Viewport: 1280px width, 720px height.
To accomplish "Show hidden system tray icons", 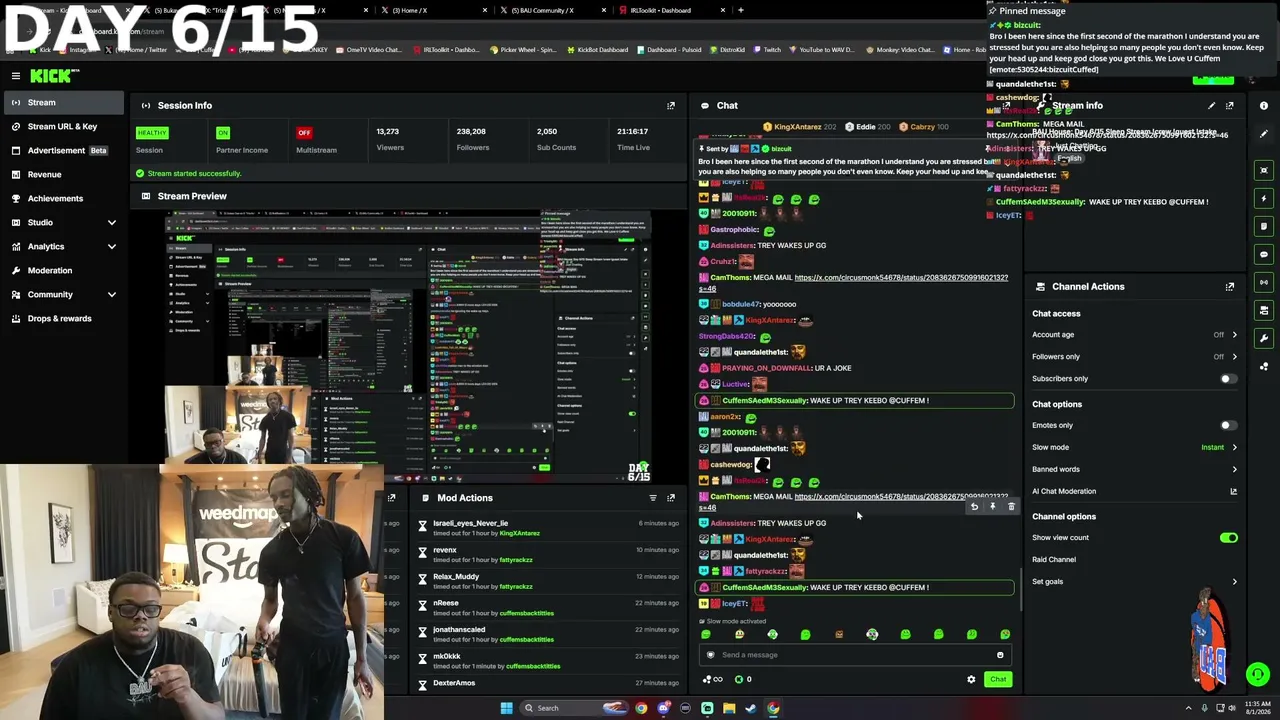I will point(1189,708).
